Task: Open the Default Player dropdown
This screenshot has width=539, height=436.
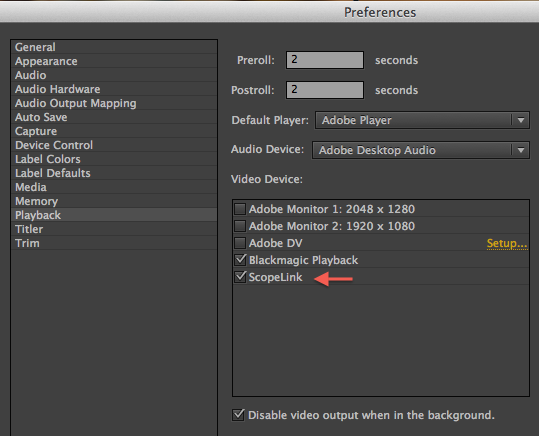Action: (422, 120)
